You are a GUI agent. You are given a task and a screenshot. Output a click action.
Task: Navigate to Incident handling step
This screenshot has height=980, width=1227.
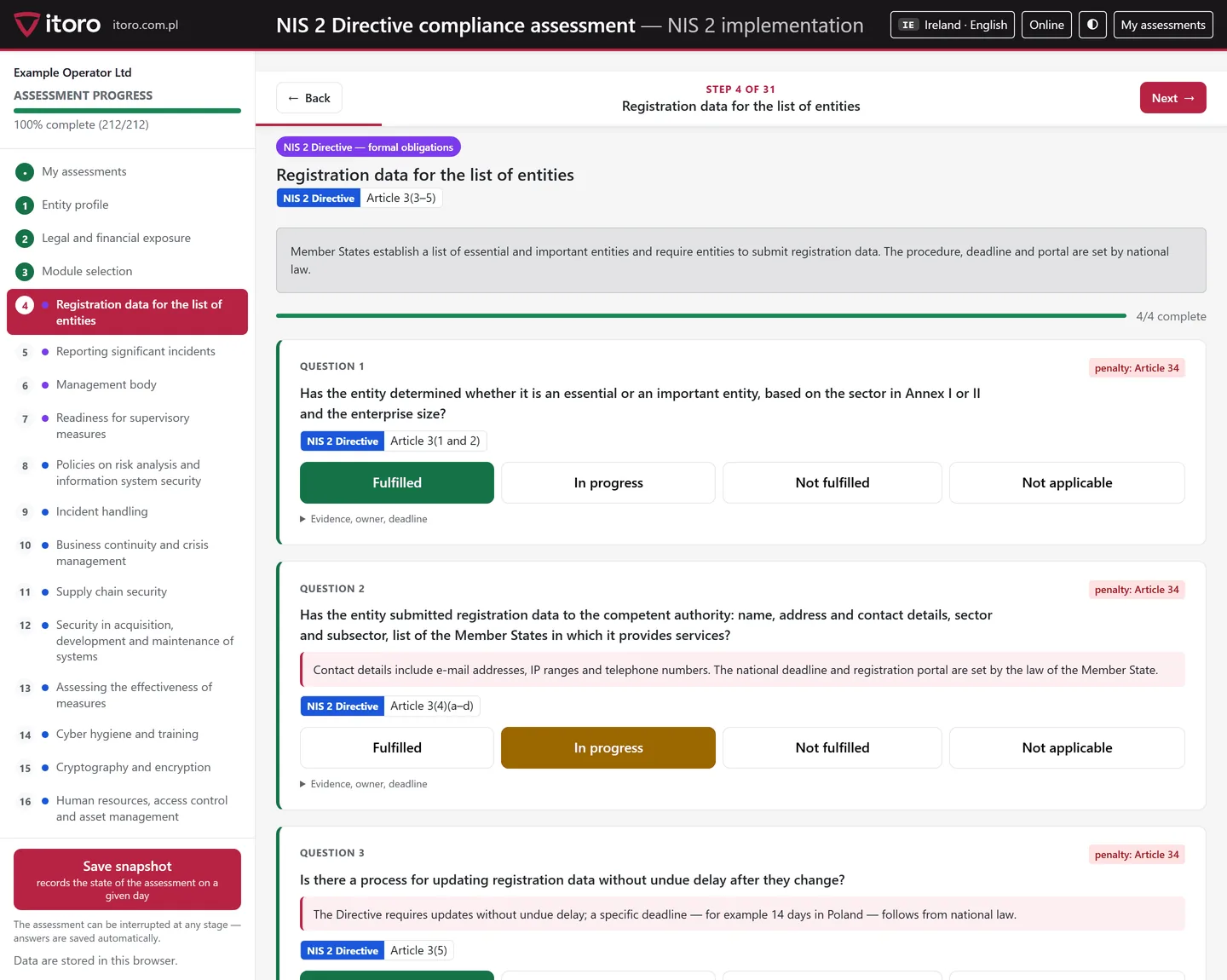tap(127, 511)
